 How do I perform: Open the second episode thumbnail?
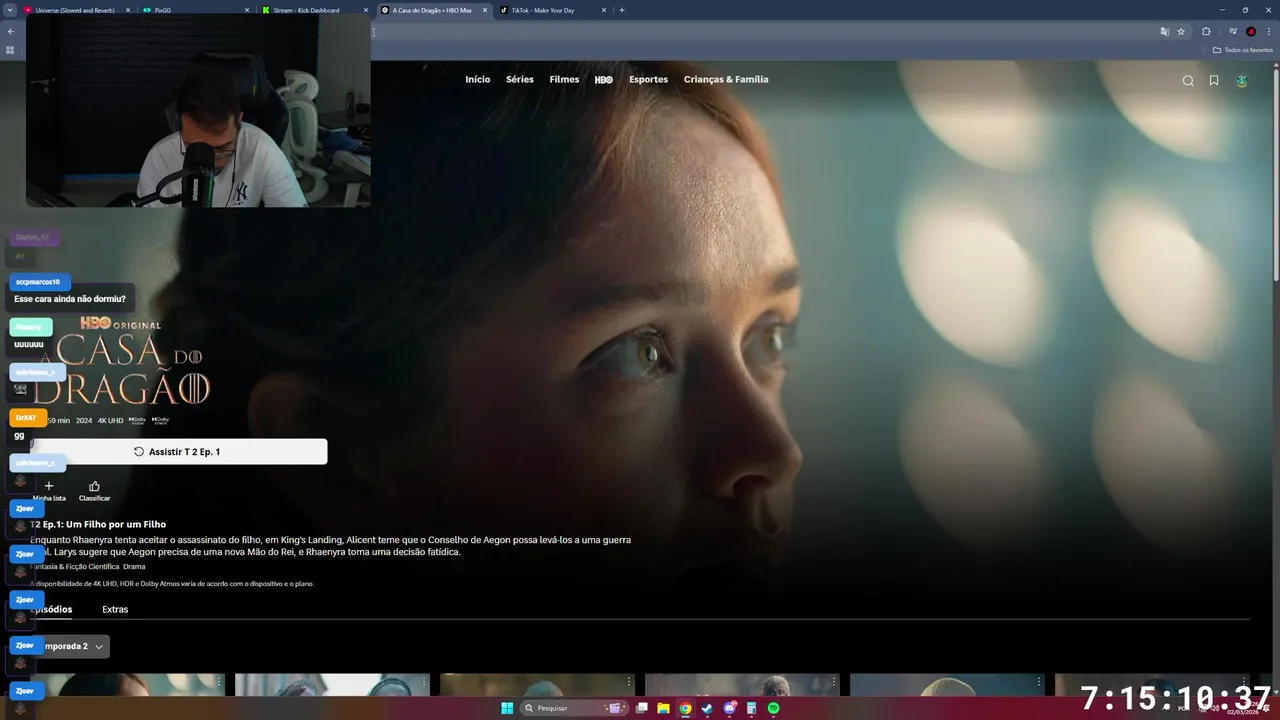332,685
